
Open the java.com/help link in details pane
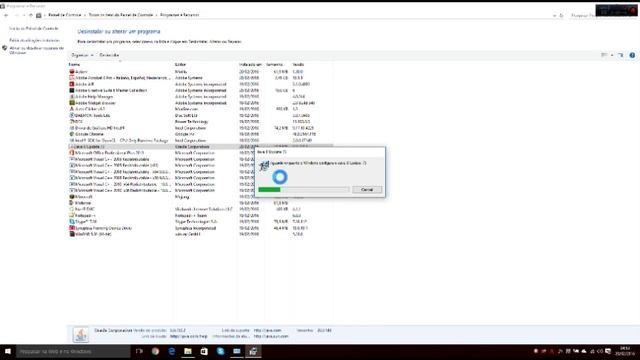[x=189, y=336]
